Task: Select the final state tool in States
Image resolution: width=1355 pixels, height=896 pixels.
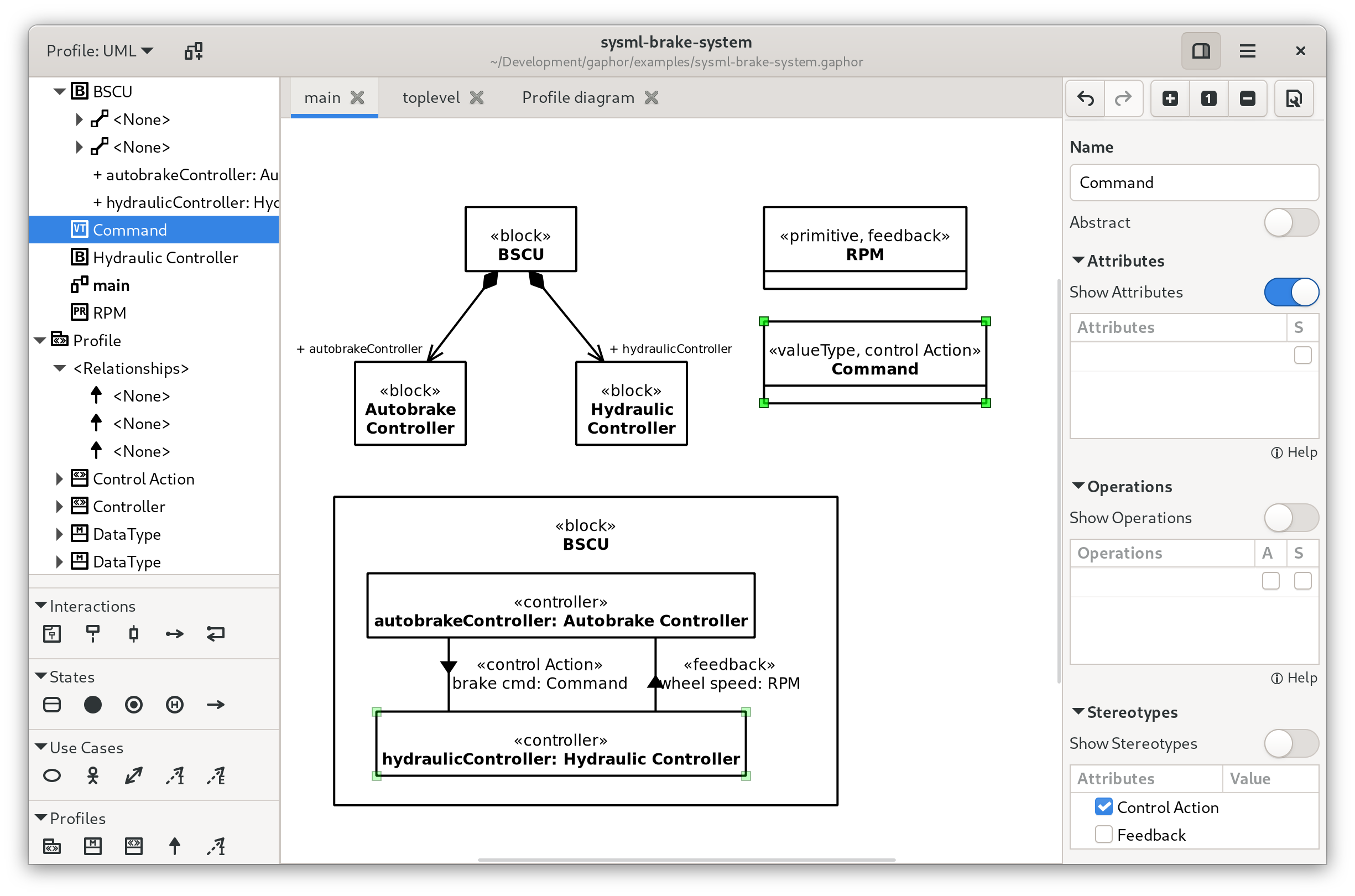Action: (134, 705)
